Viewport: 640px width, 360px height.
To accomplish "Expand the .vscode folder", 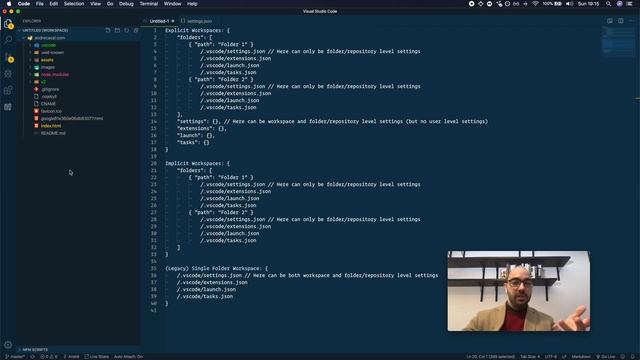I will (x=48, y=45).
